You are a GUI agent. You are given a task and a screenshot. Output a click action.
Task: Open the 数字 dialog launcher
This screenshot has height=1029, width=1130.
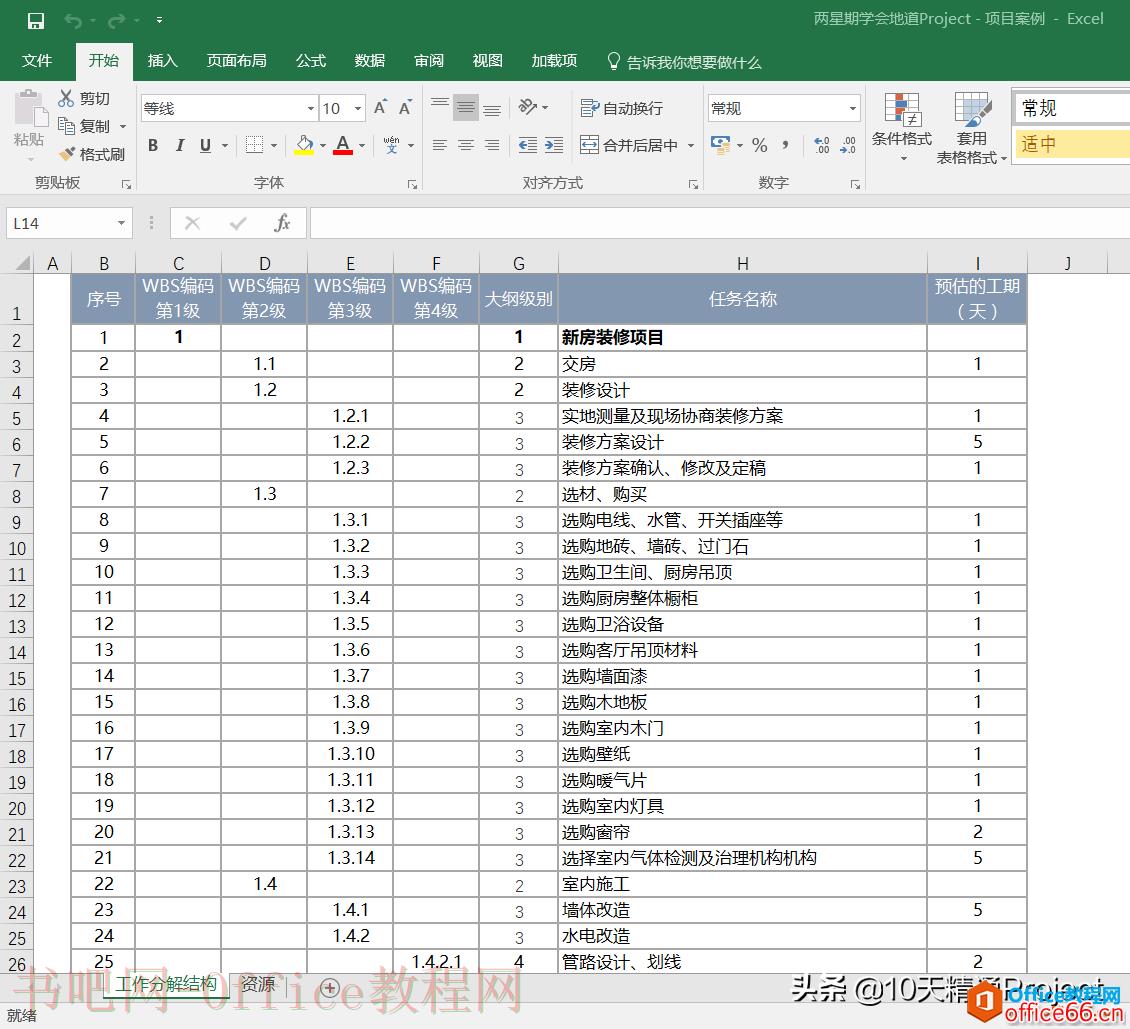855,184
